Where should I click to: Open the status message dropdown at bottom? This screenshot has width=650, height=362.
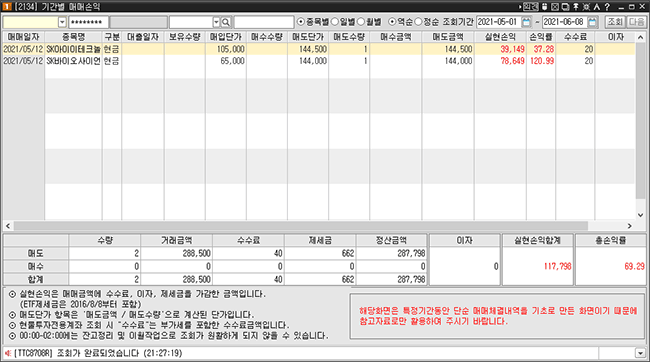click(x=640, y=353)
